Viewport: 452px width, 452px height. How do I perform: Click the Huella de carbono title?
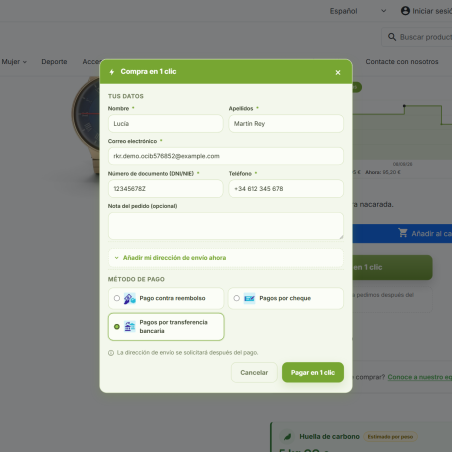tap(329, 437)
